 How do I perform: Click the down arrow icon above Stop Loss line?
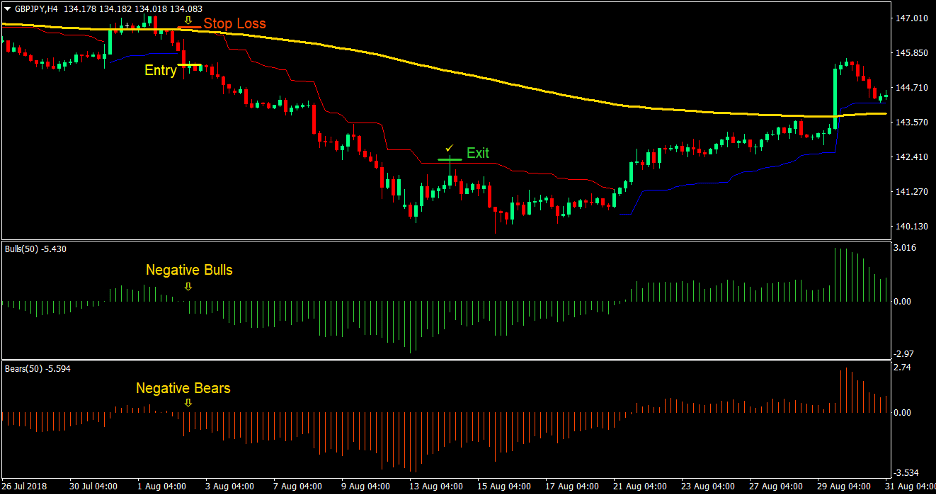click(189, 20)
